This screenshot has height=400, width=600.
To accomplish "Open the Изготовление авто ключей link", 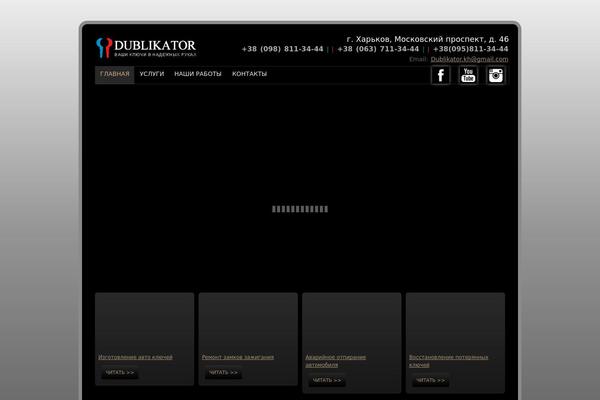I will pos(135,357).
